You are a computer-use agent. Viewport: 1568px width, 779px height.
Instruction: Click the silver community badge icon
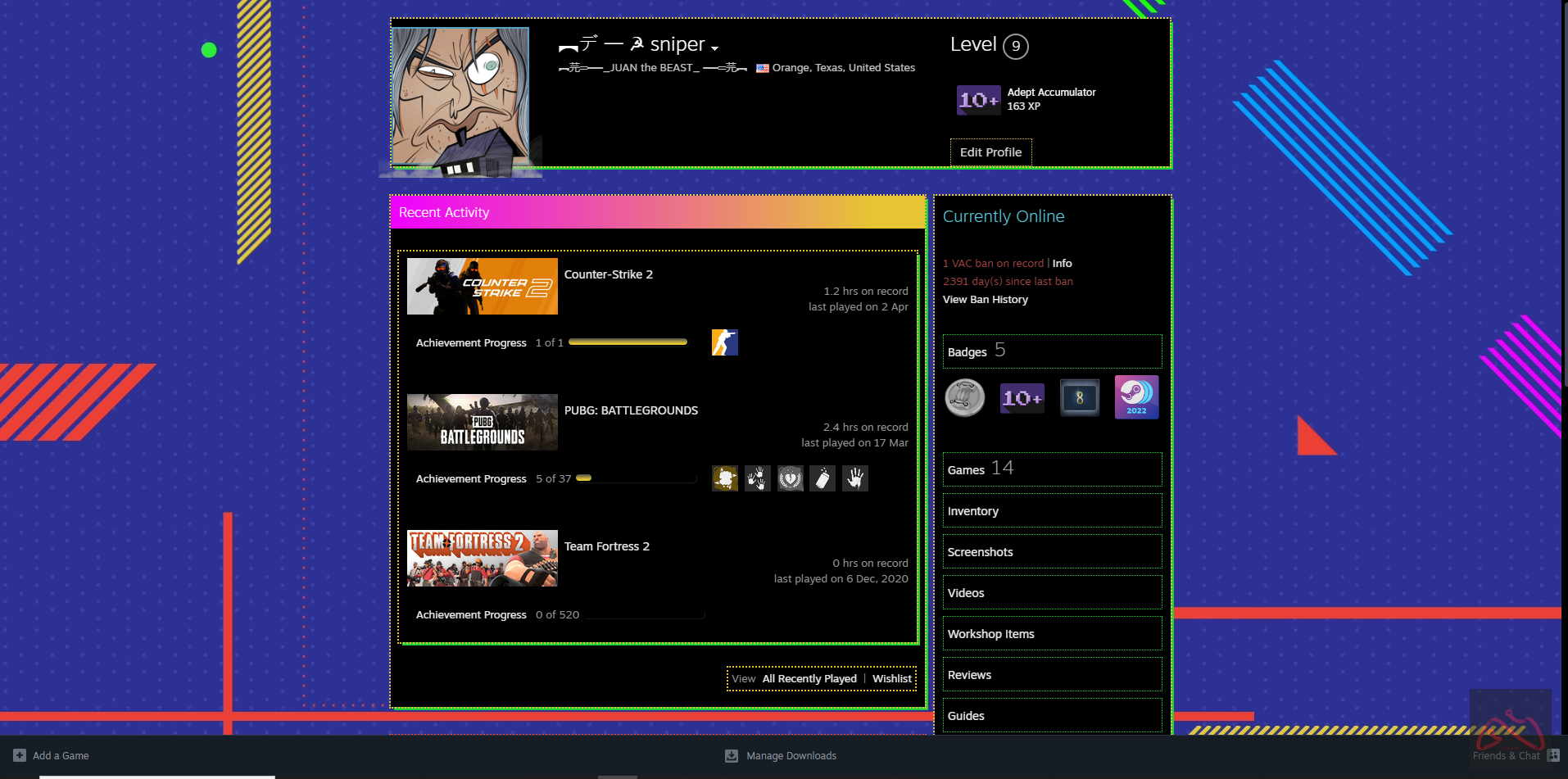[965, 398]
